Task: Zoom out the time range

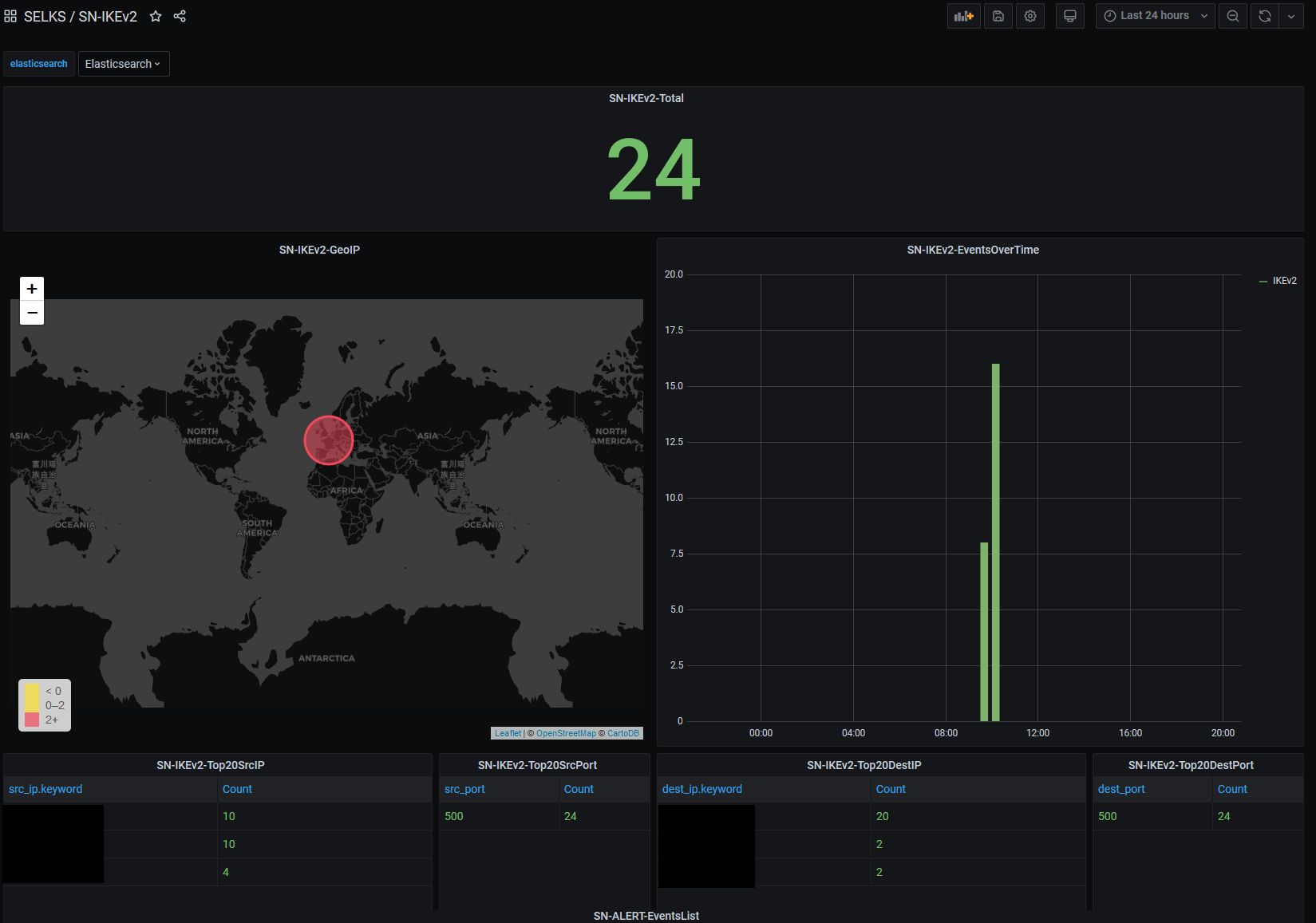Action: click(x=1233, y=16)
